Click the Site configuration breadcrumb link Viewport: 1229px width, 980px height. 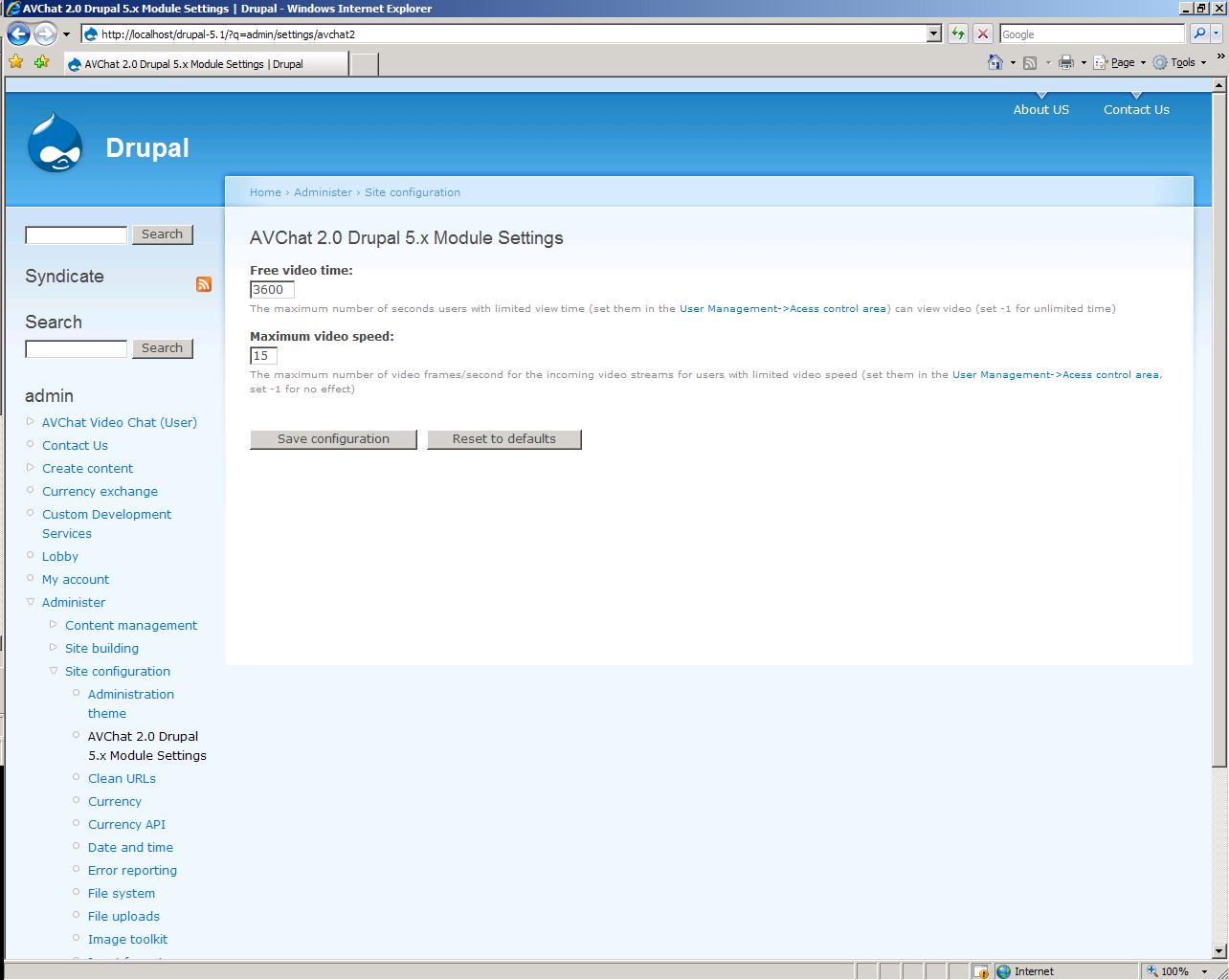413,192
